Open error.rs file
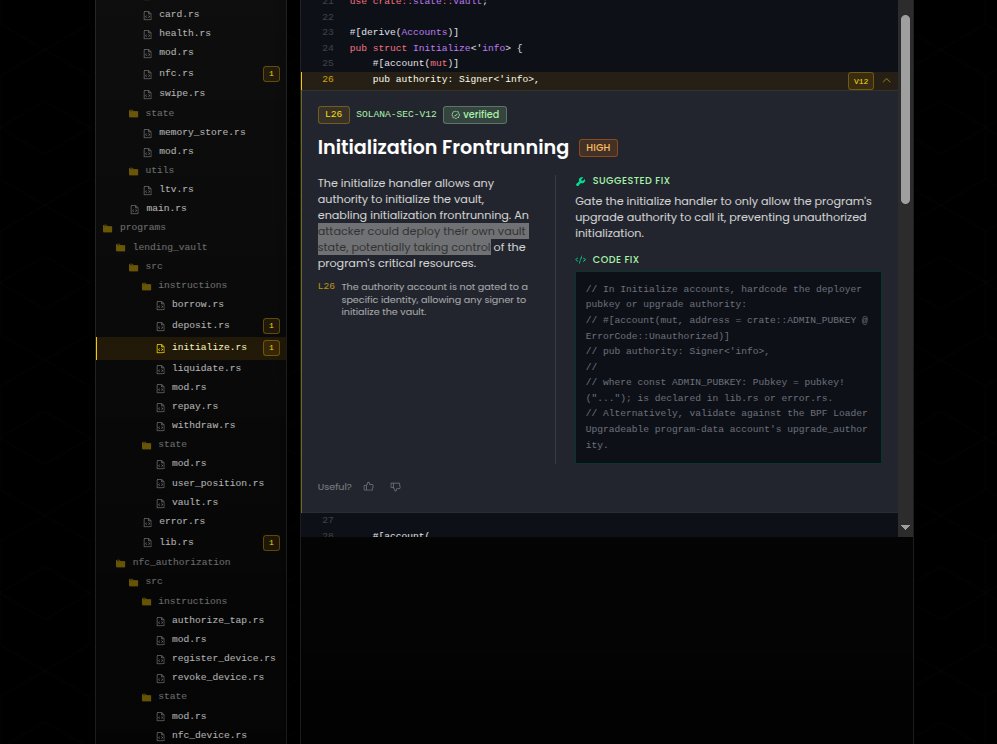Image resolution: width=997 pixels, height=744 pixels. point(182,521)
